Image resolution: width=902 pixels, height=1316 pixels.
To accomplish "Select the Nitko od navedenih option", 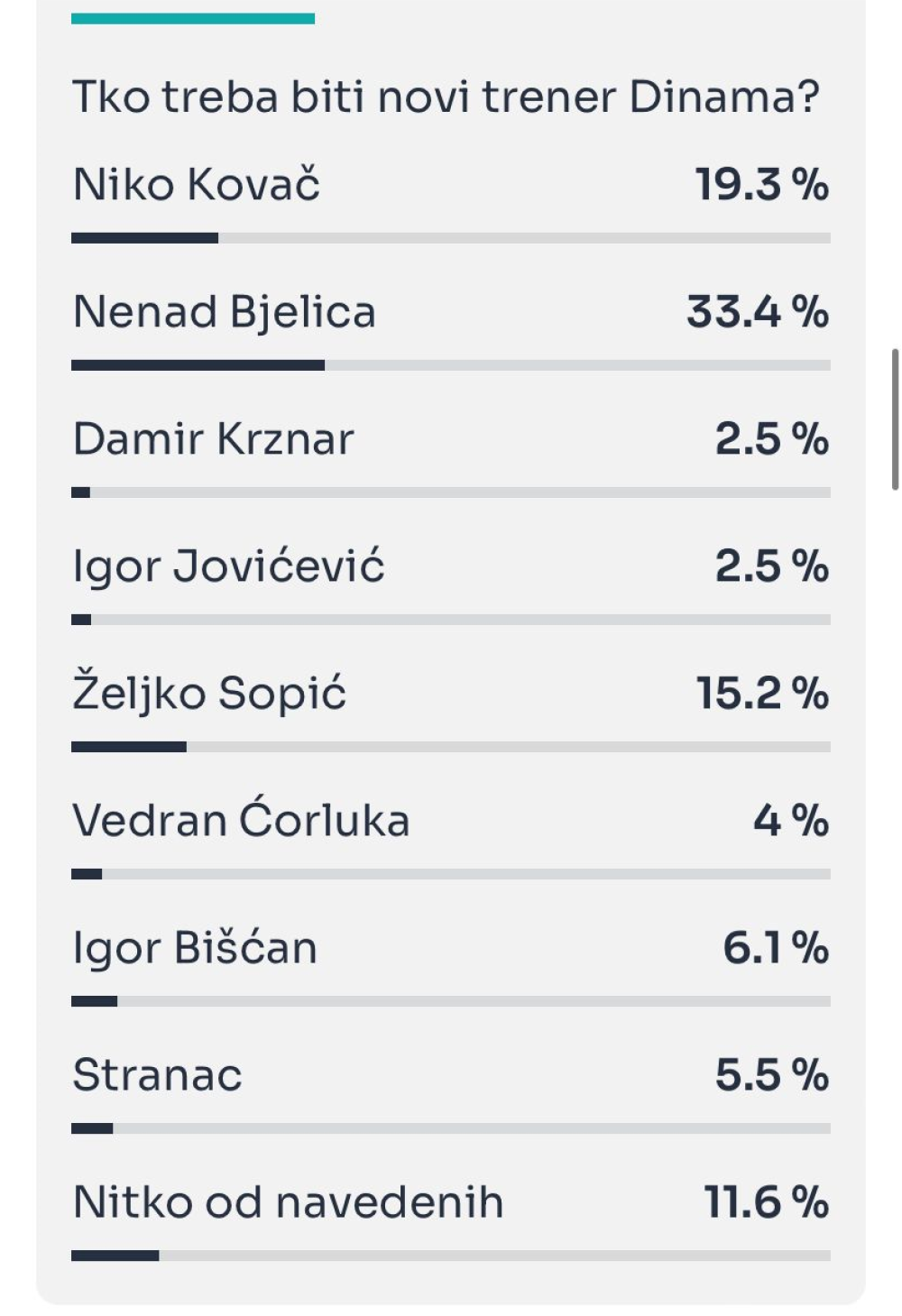I will [288, 1202].
